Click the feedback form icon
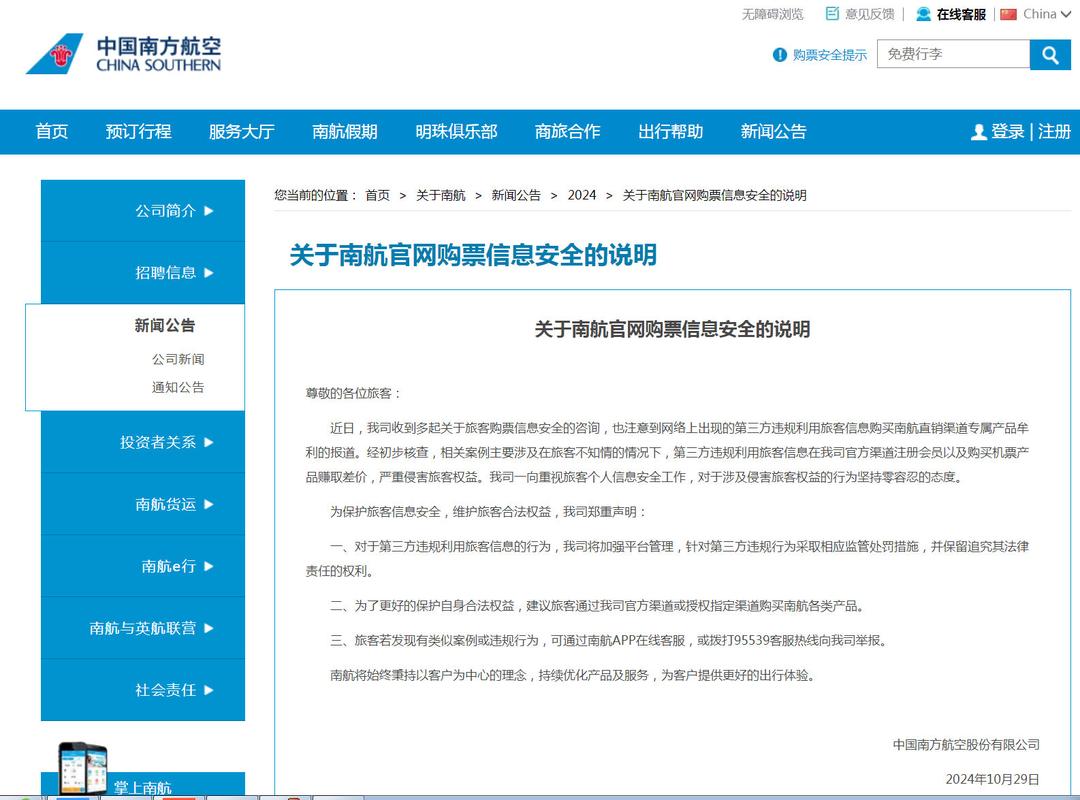 (832, 14)
